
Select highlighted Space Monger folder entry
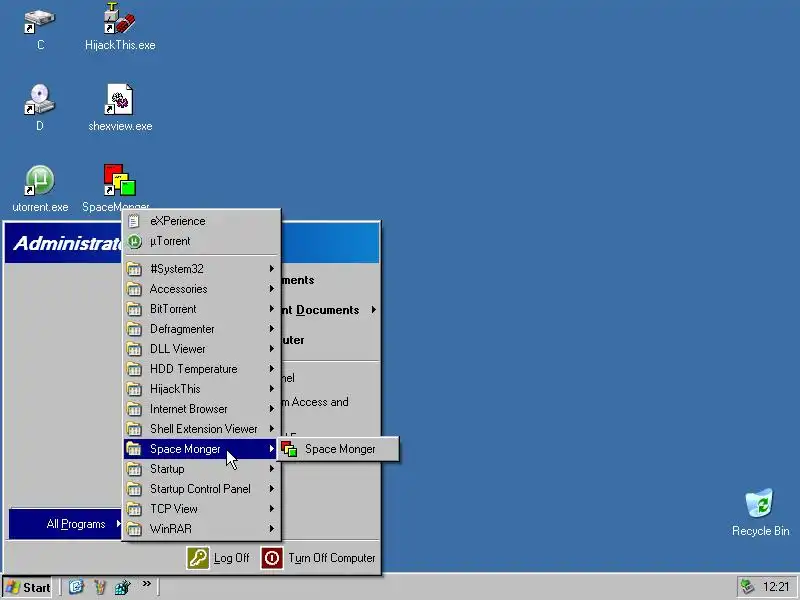[201, 449]
